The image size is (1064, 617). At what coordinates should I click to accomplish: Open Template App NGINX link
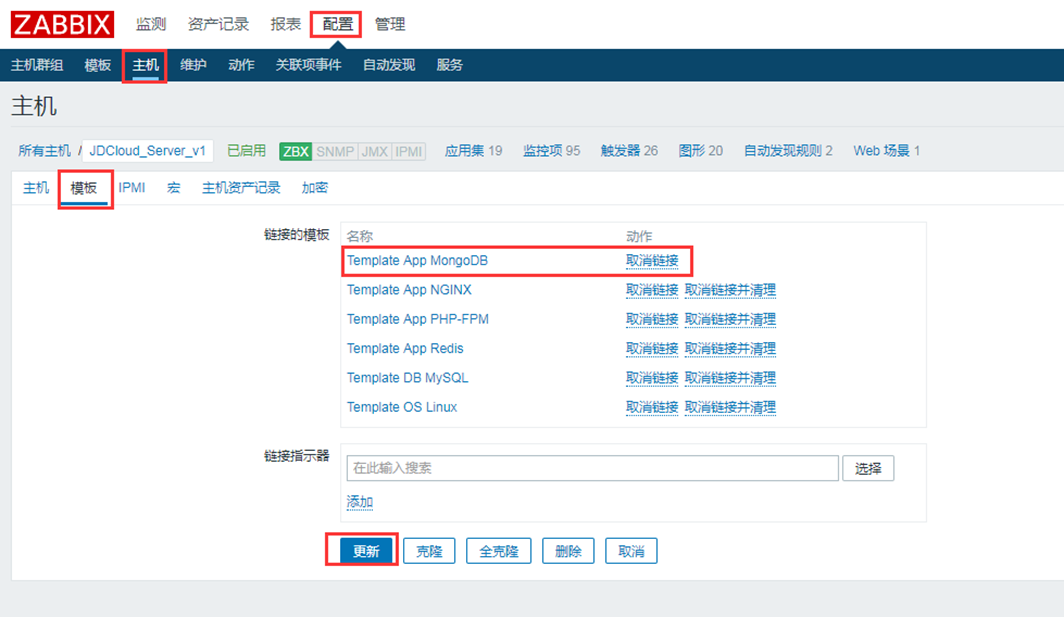(x=409, y=290)
